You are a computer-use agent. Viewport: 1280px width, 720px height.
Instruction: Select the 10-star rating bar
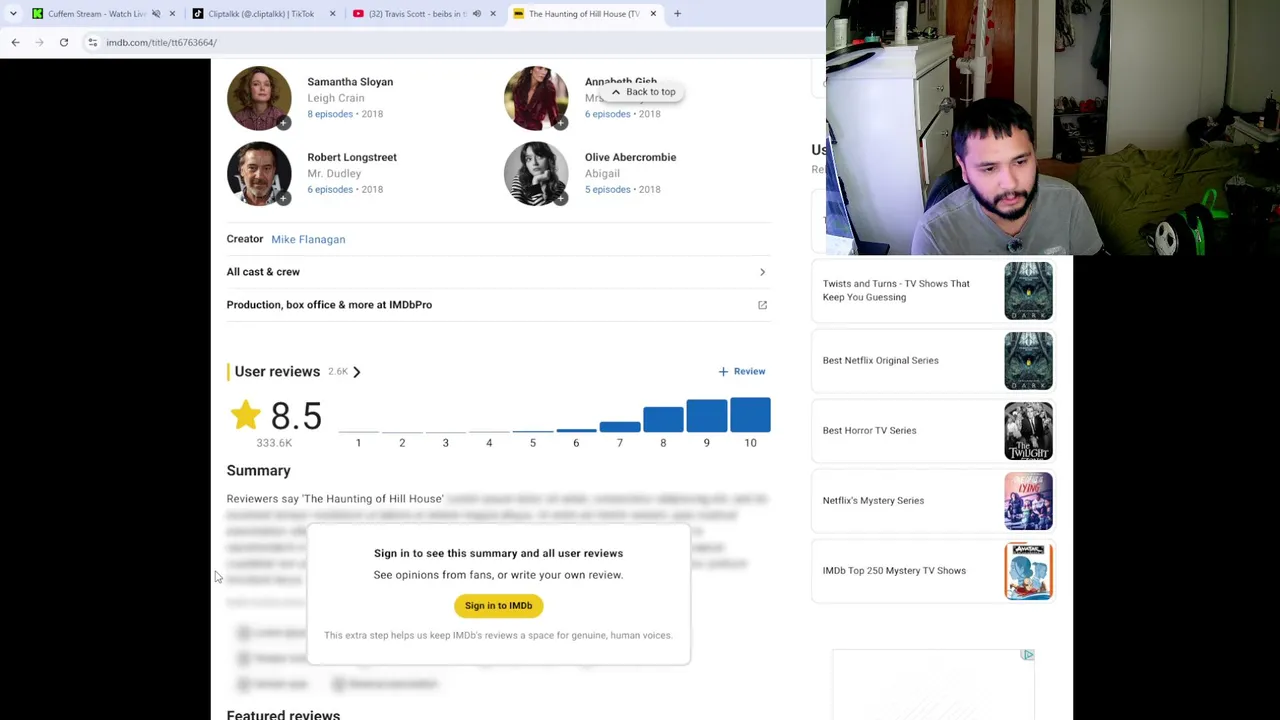[x=750, y=415]
